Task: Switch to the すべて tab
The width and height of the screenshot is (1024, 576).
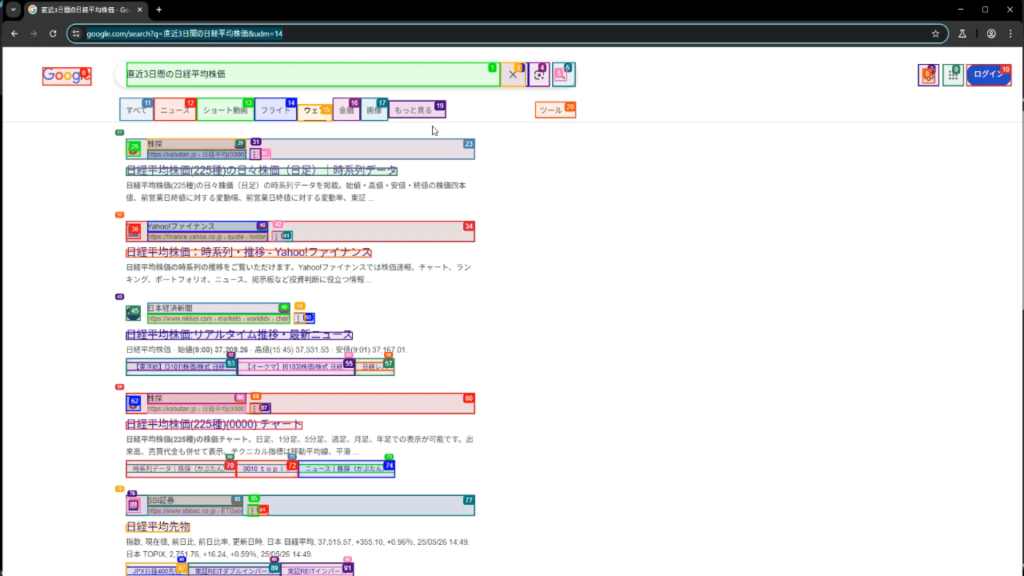Action: pos(136,110)
